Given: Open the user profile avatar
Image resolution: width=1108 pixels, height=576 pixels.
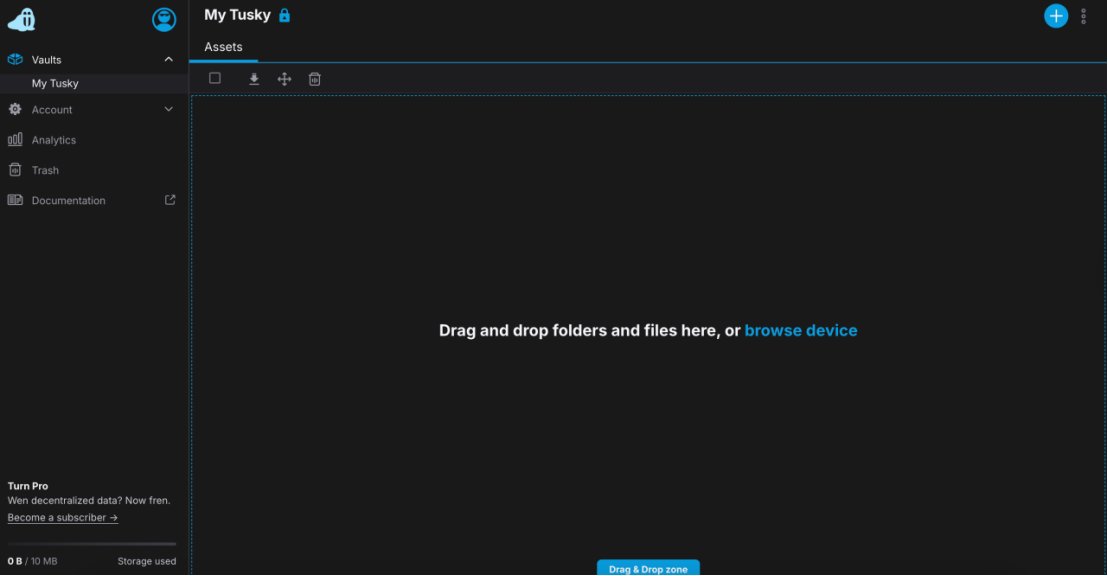Looking at the screenshot, I should click(164, 19).
